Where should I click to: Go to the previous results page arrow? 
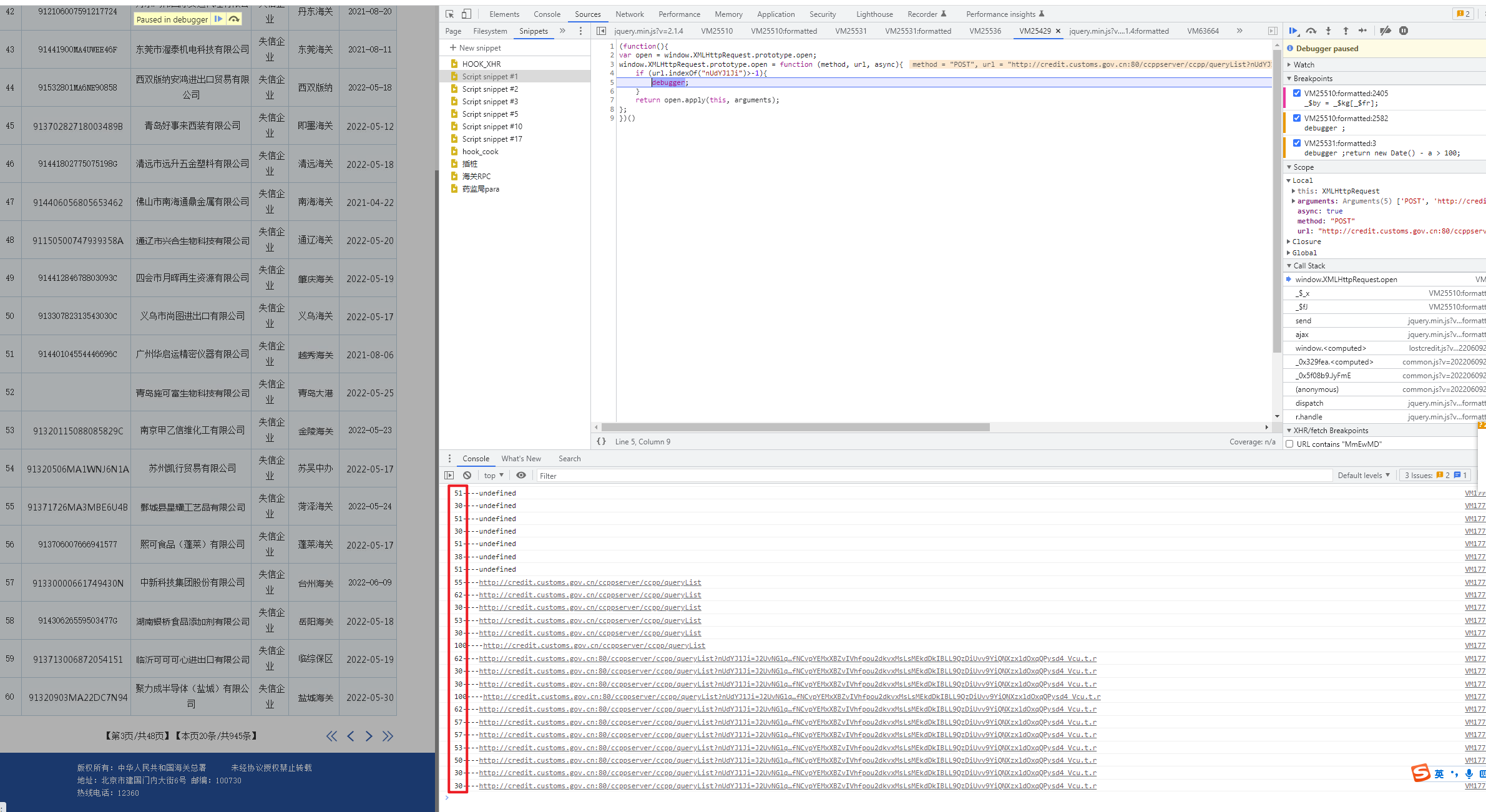click(351, 736)
